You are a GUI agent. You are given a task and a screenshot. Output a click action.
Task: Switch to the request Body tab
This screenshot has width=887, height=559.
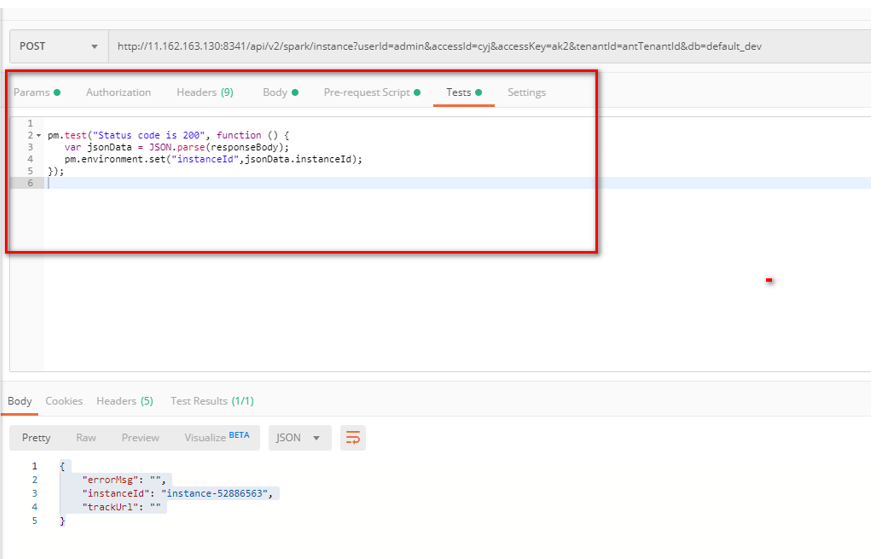[x=281, y=92]
